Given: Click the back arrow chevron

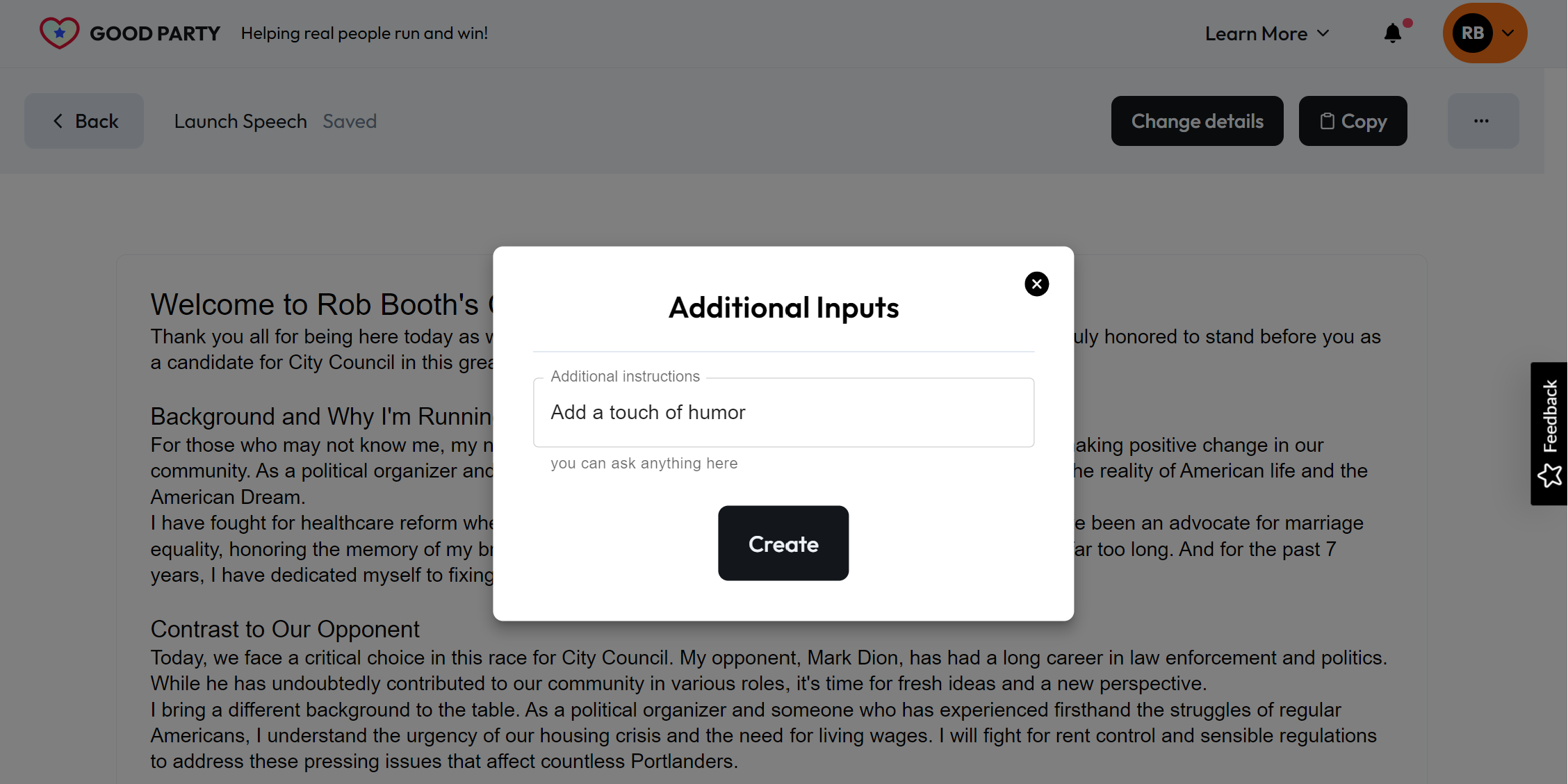Looking at the screenshot, I should pyautogui.click(x=58, y=121).
